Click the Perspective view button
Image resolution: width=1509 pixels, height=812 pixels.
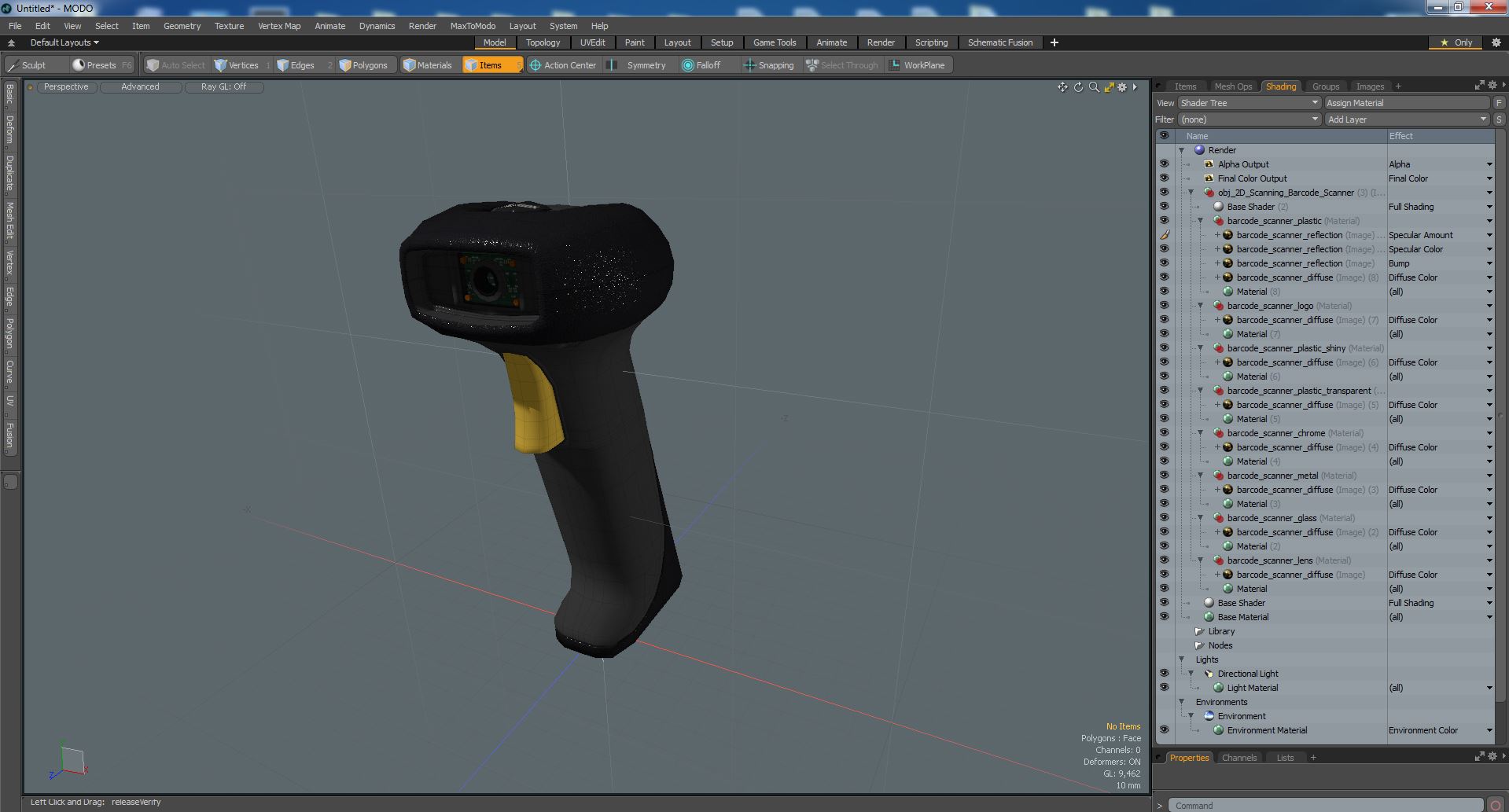(x=66, y=87)
